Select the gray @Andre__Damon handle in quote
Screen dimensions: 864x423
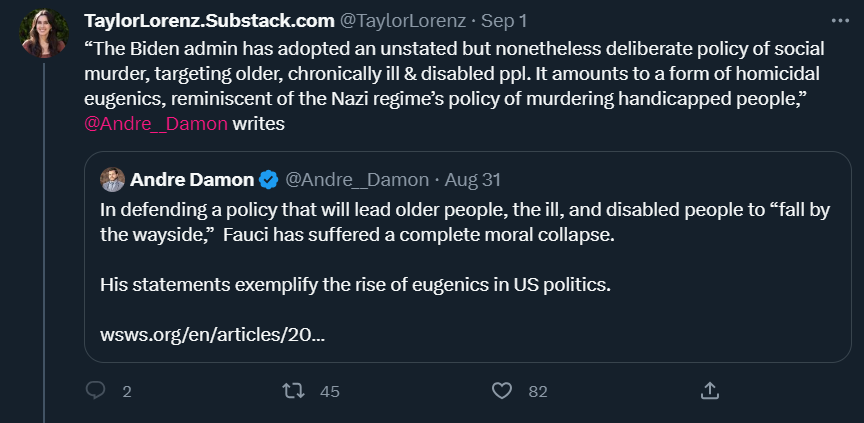[358, 180]
